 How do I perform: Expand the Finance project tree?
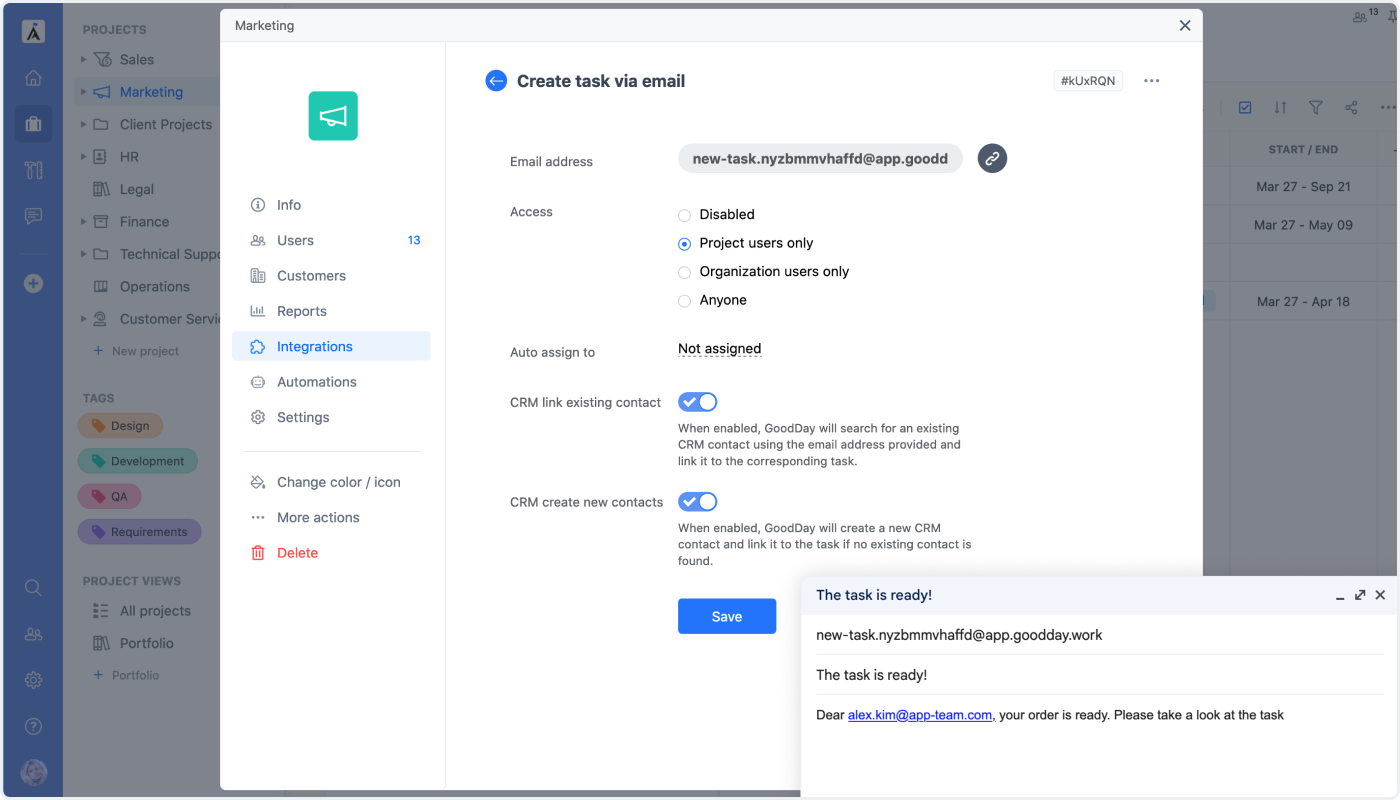click(x=84, y=222)
